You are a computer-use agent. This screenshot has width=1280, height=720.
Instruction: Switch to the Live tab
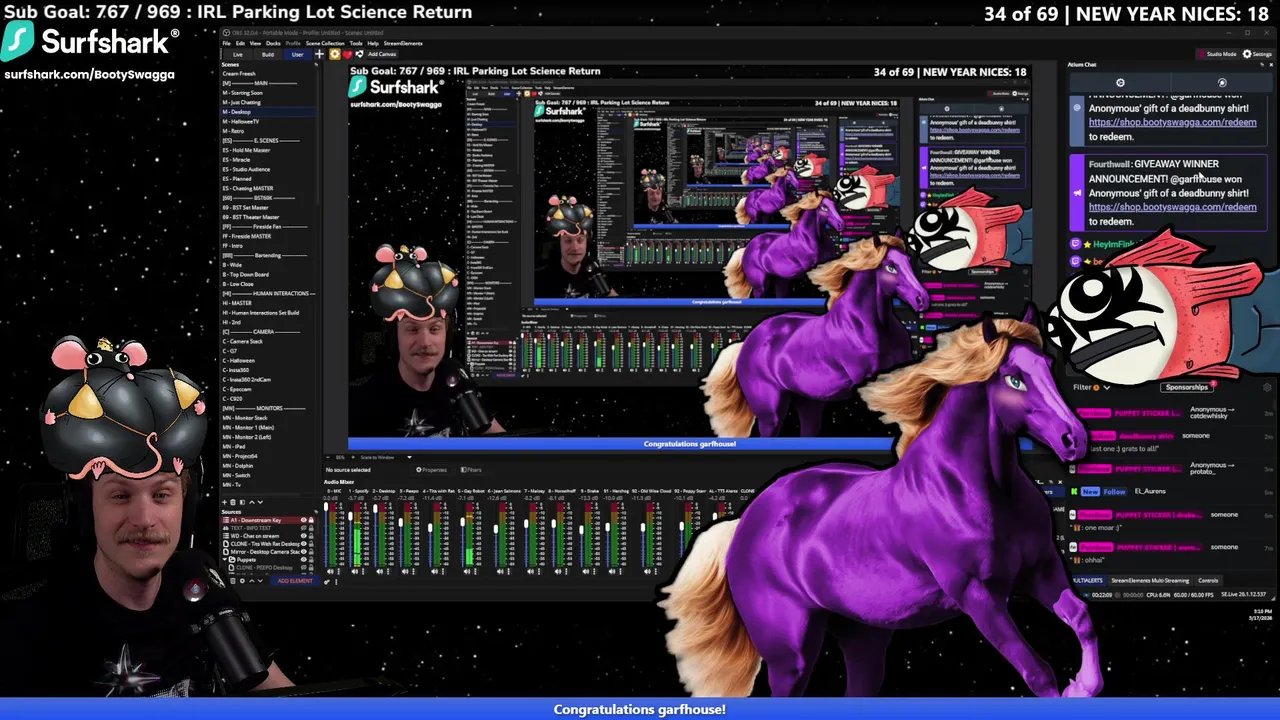click(x=238, y=54)
